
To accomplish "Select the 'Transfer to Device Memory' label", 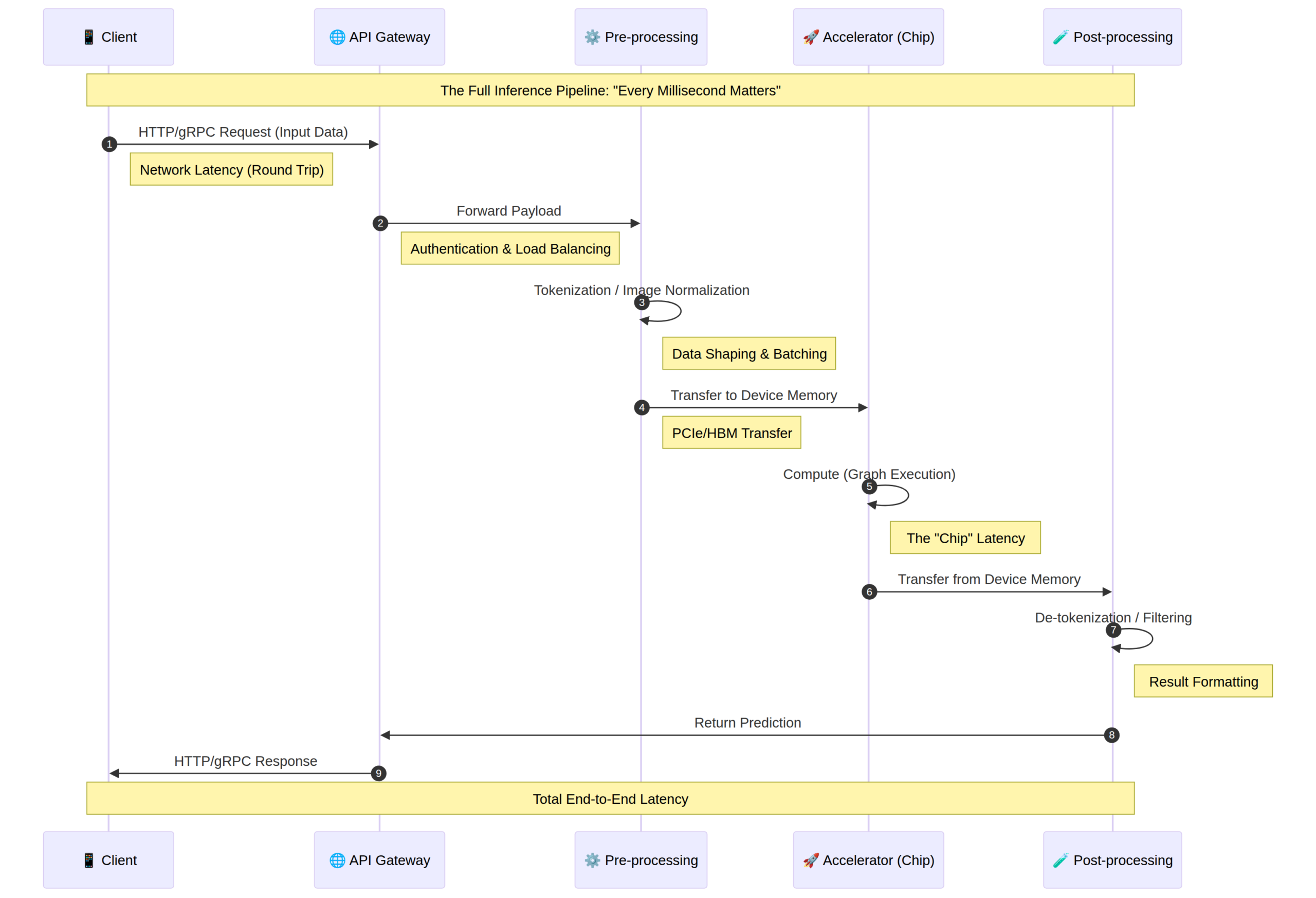I will [x=754, y=396].
